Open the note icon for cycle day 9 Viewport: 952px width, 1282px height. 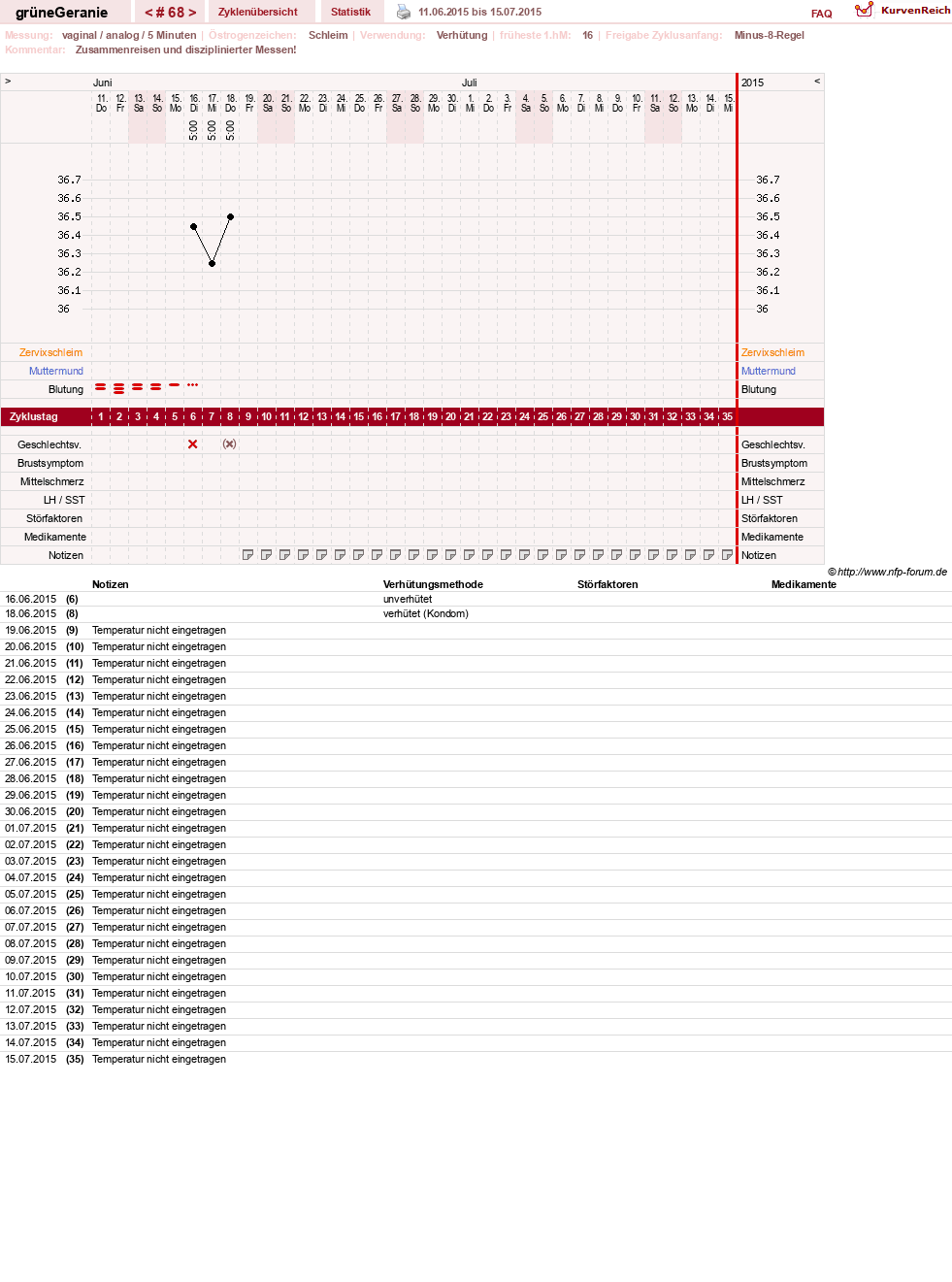248,555
